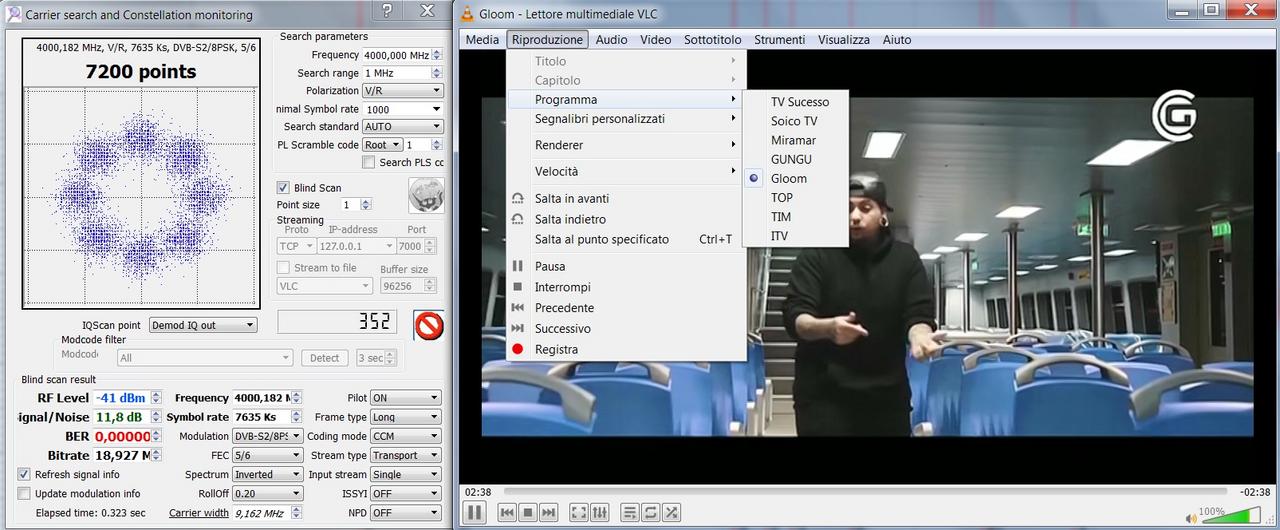Click the stop button in VLC's bottom toolbar
This screenshot has width=1280, height=530.
528,512
